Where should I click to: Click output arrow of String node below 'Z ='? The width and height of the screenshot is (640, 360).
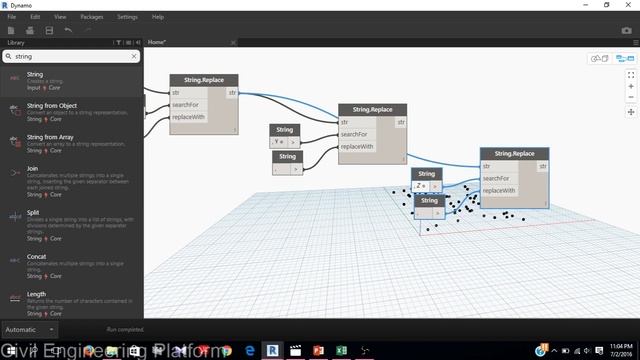click(438, 213)
